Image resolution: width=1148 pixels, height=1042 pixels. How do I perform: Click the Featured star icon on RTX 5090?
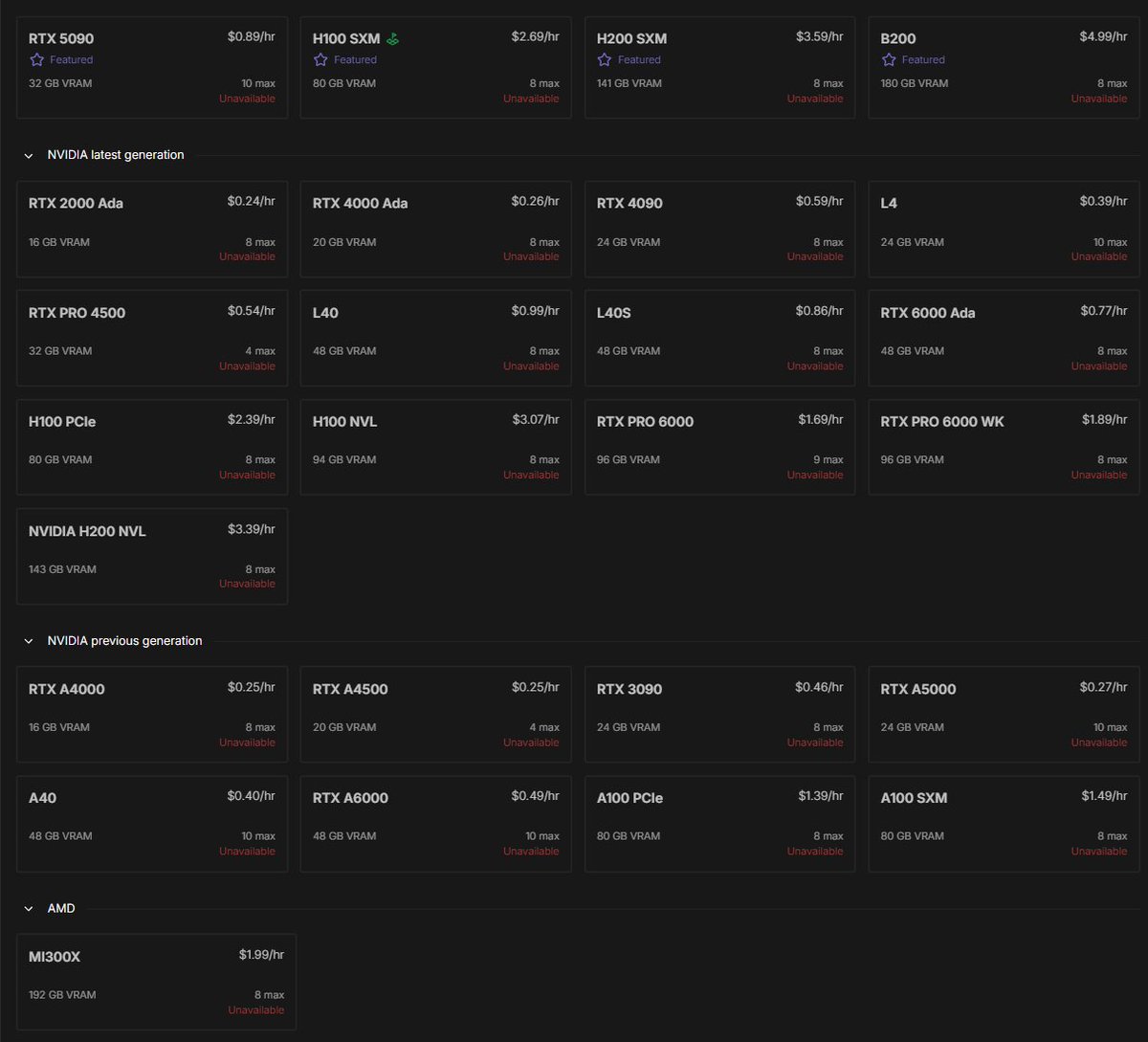(x=36, y=59)
